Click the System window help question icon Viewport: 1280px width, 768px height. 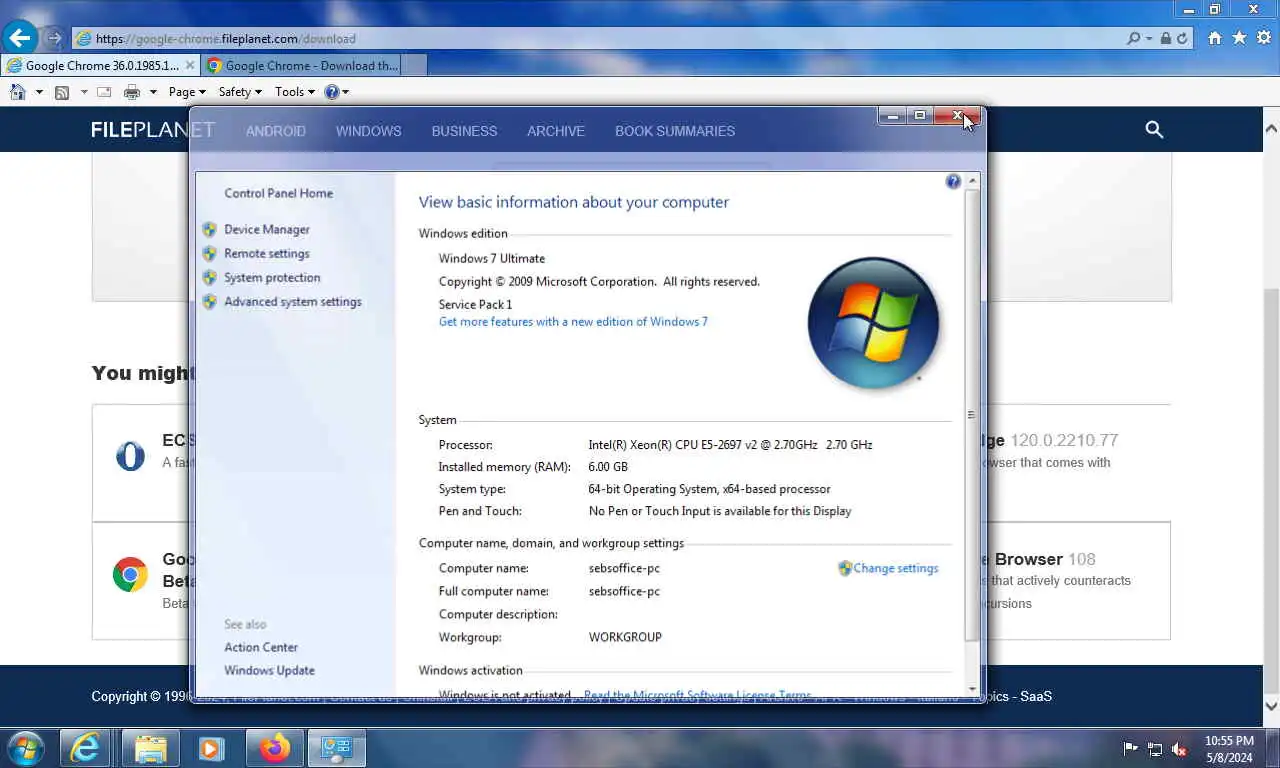pos(953,181)
